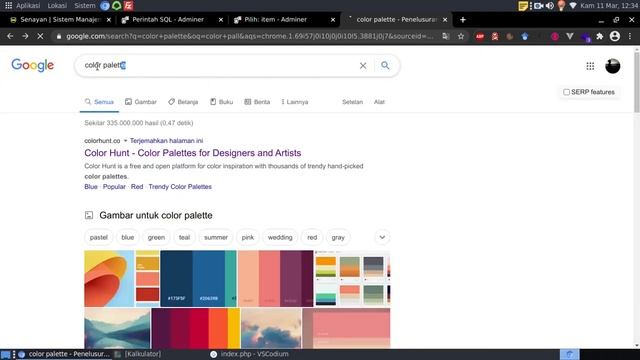Open colorhunt.co result dropdown arrow
The width and height of the screenshot is (640, 360).
tap(125, 140)
